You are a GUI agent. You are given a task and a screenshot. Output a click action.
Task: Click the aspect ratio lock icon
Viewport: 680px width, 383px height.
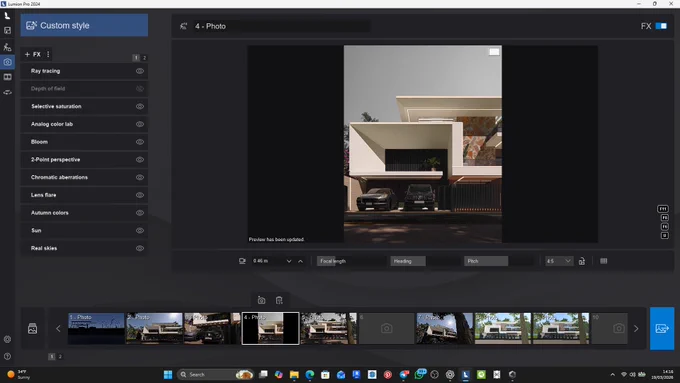(x=582, y=261)
